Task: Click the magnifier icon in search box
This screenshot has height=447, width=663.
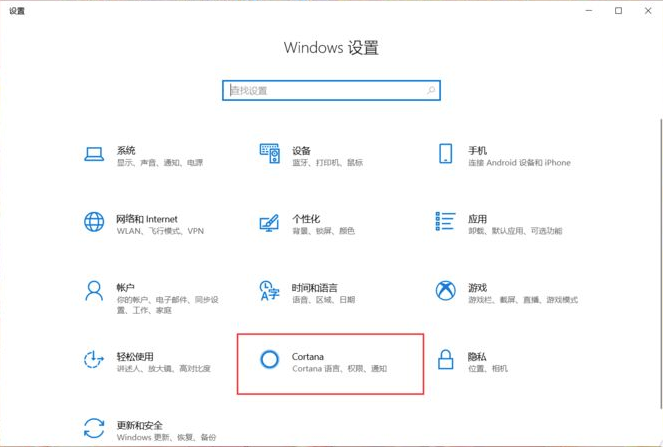Action: pos(431,90)
